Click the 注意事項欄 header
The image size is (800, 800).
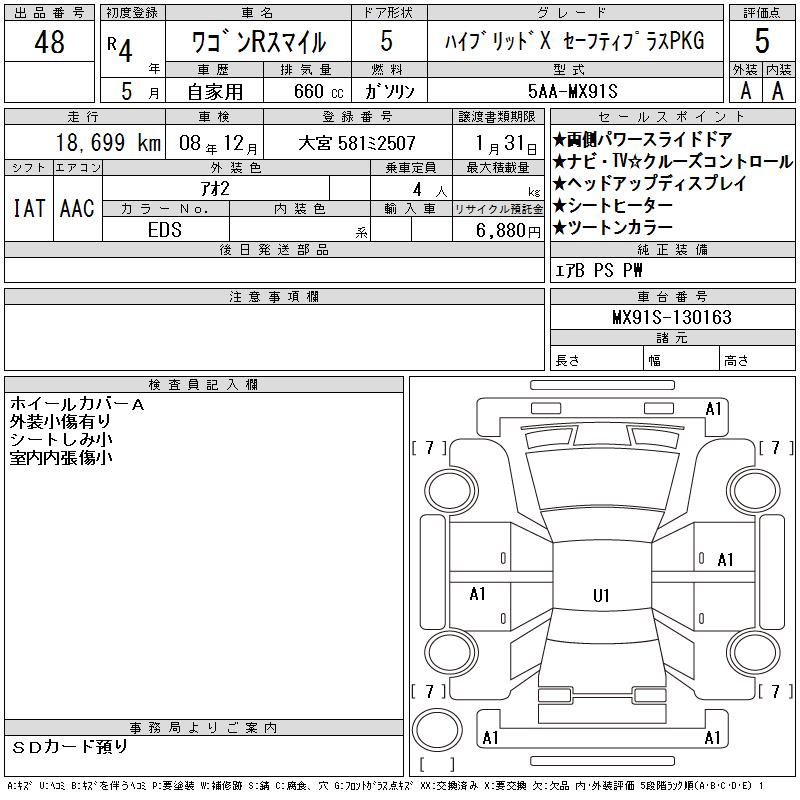(274, 296)
